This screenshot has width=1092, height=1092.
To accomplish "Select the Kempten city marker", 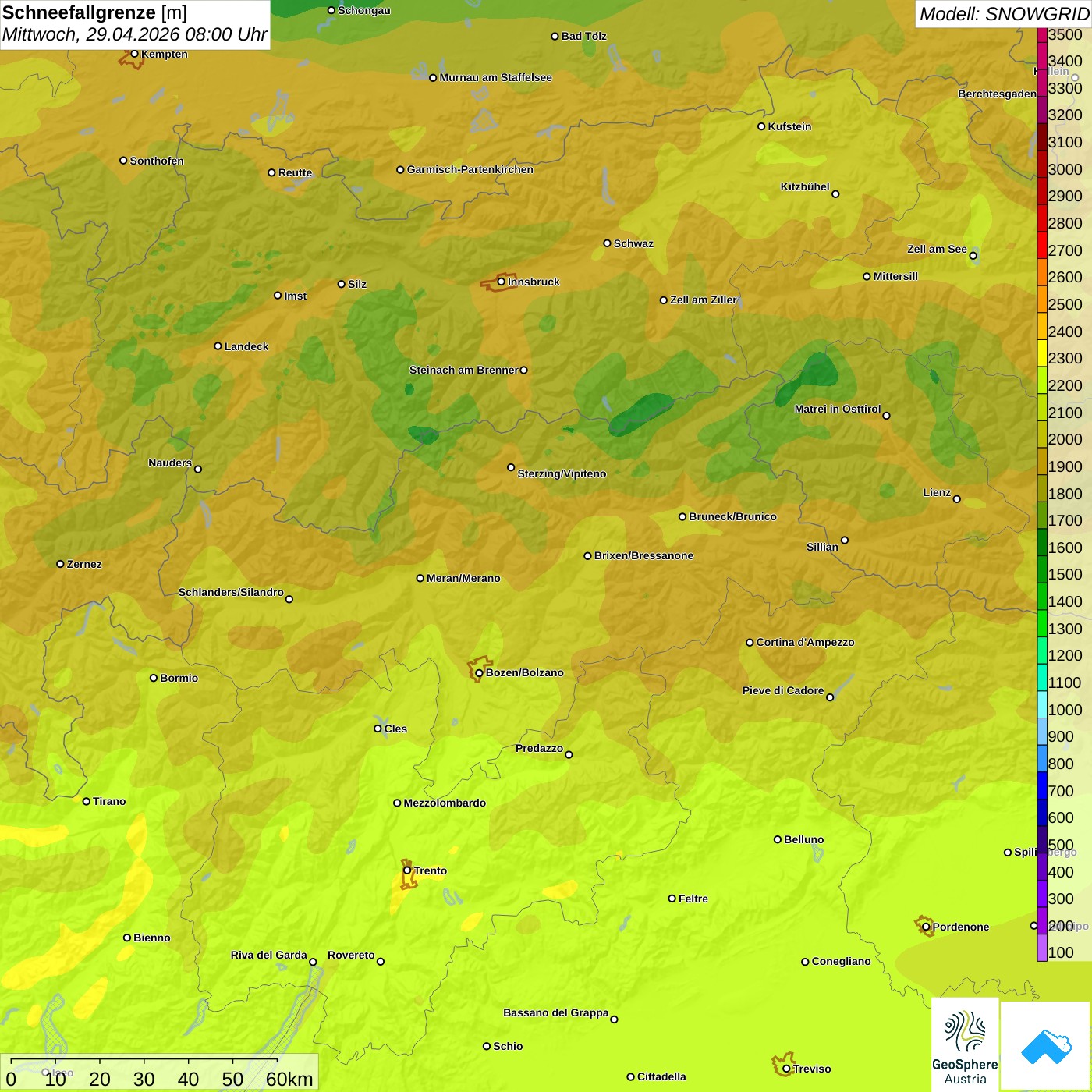I will coord(134,54).
